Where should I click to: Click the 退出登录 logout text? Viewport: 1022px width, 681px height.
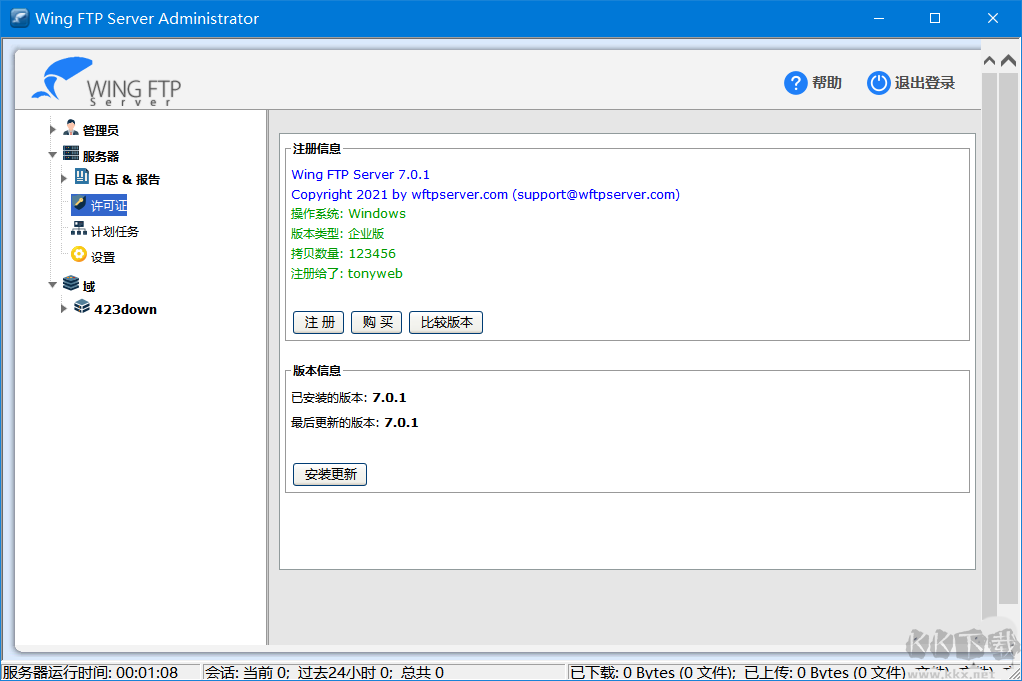924,83
